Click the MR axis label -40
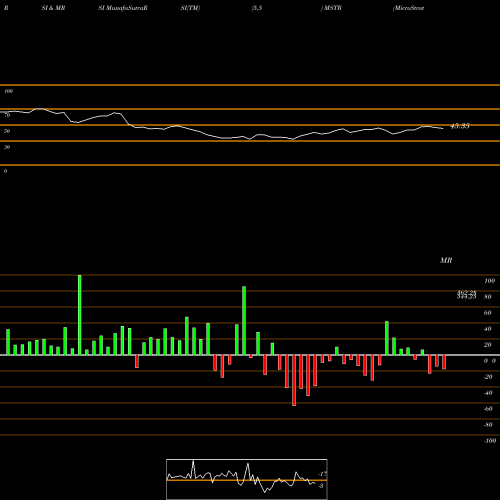The image size is (500, 500). (488, 393)
